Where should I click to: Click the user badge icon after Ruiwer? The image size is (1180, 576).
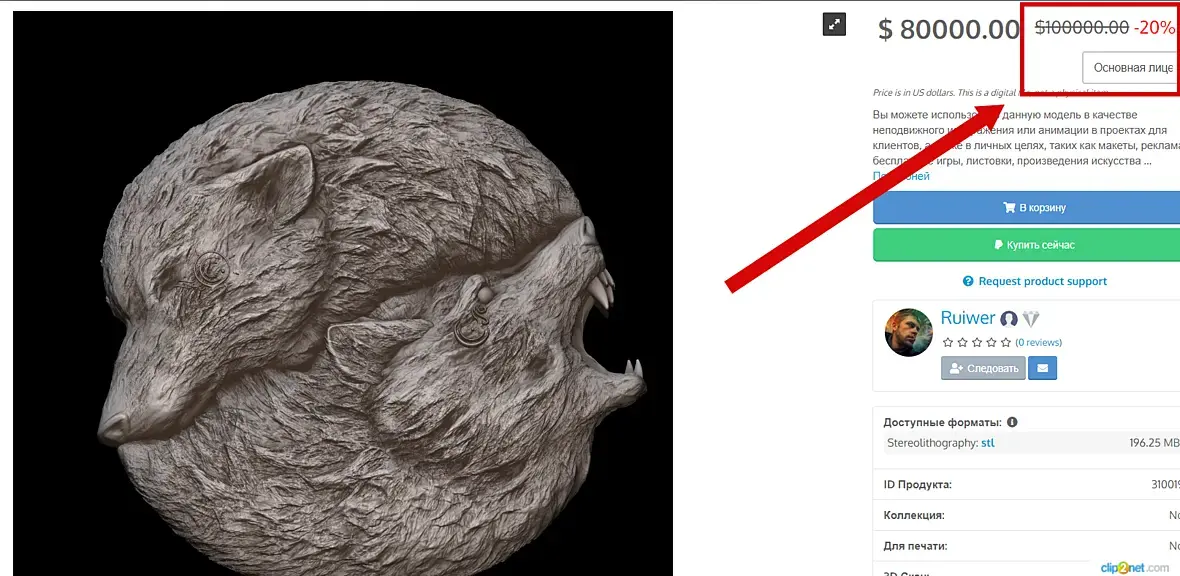click(1009, 319)
